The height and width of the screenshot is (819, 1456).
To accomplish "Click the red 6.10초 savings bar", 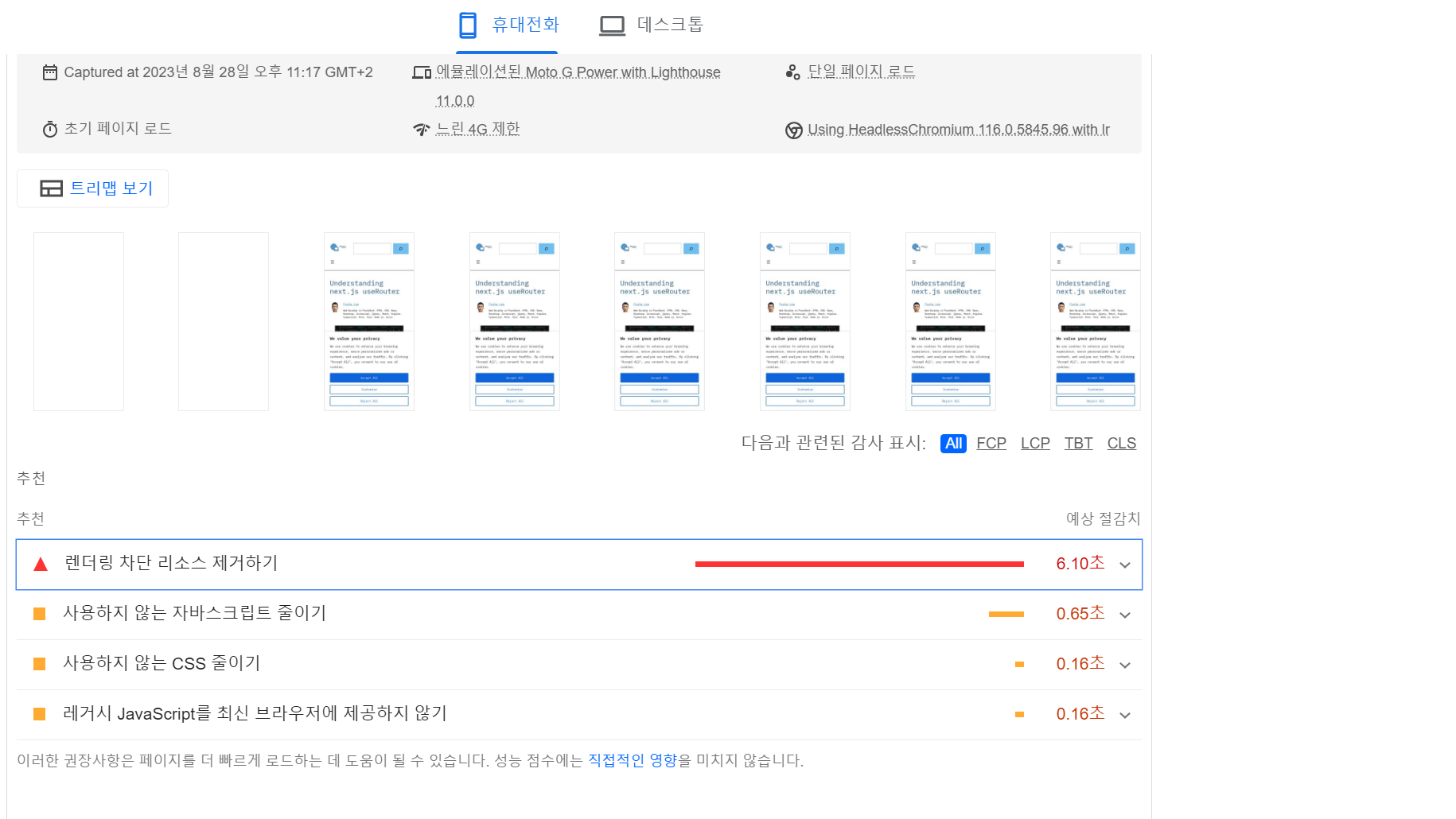I will 859,565.
